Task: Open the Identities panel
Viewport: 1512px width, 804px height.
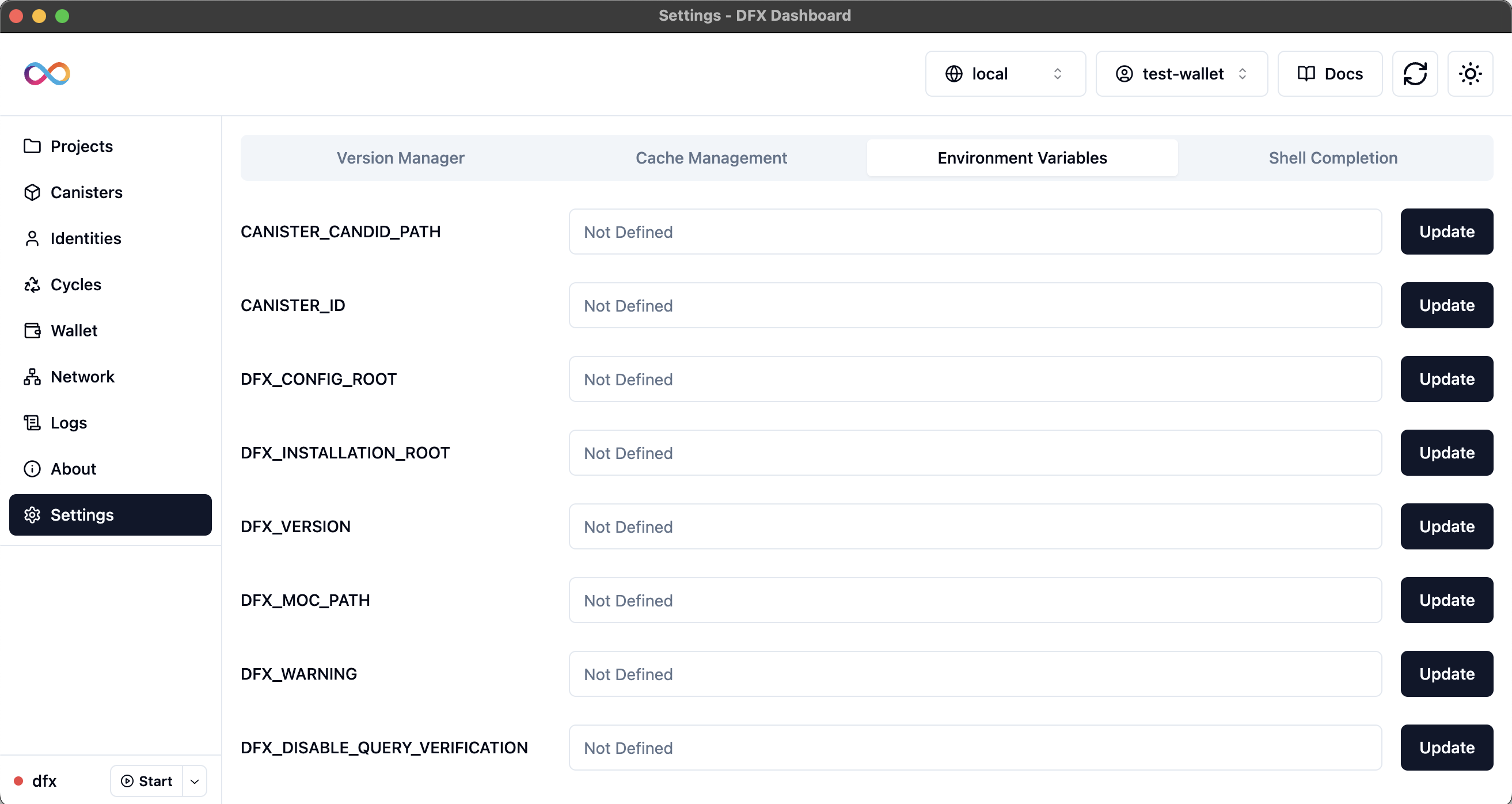Action: point(85,238)
